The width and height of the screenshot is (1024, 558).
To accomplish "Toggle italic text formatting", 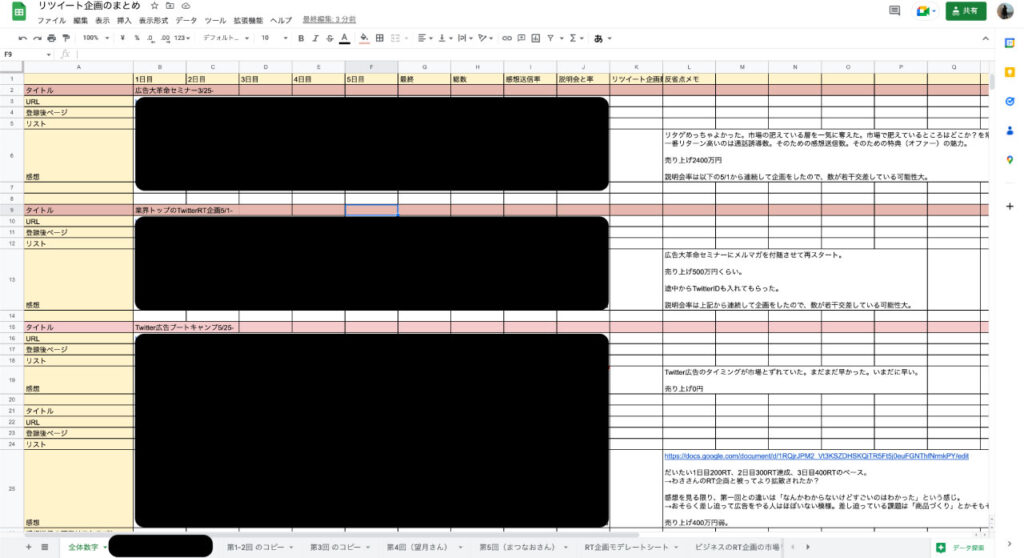I will pos(315,38).
